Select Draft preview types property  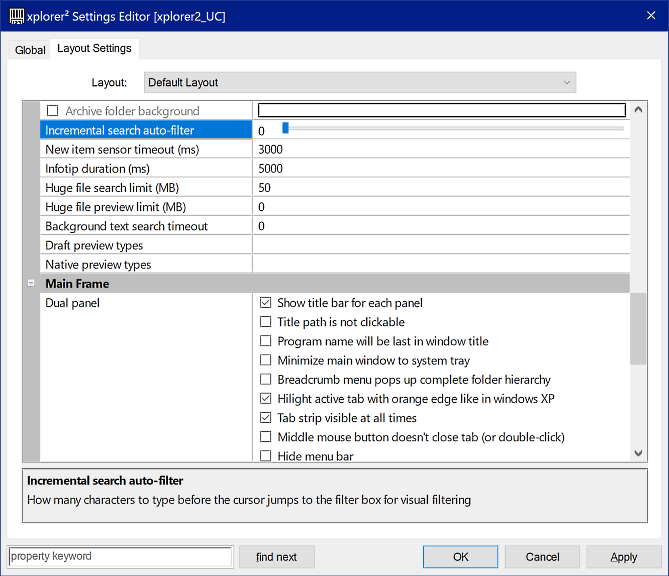[x=146, y=245]
